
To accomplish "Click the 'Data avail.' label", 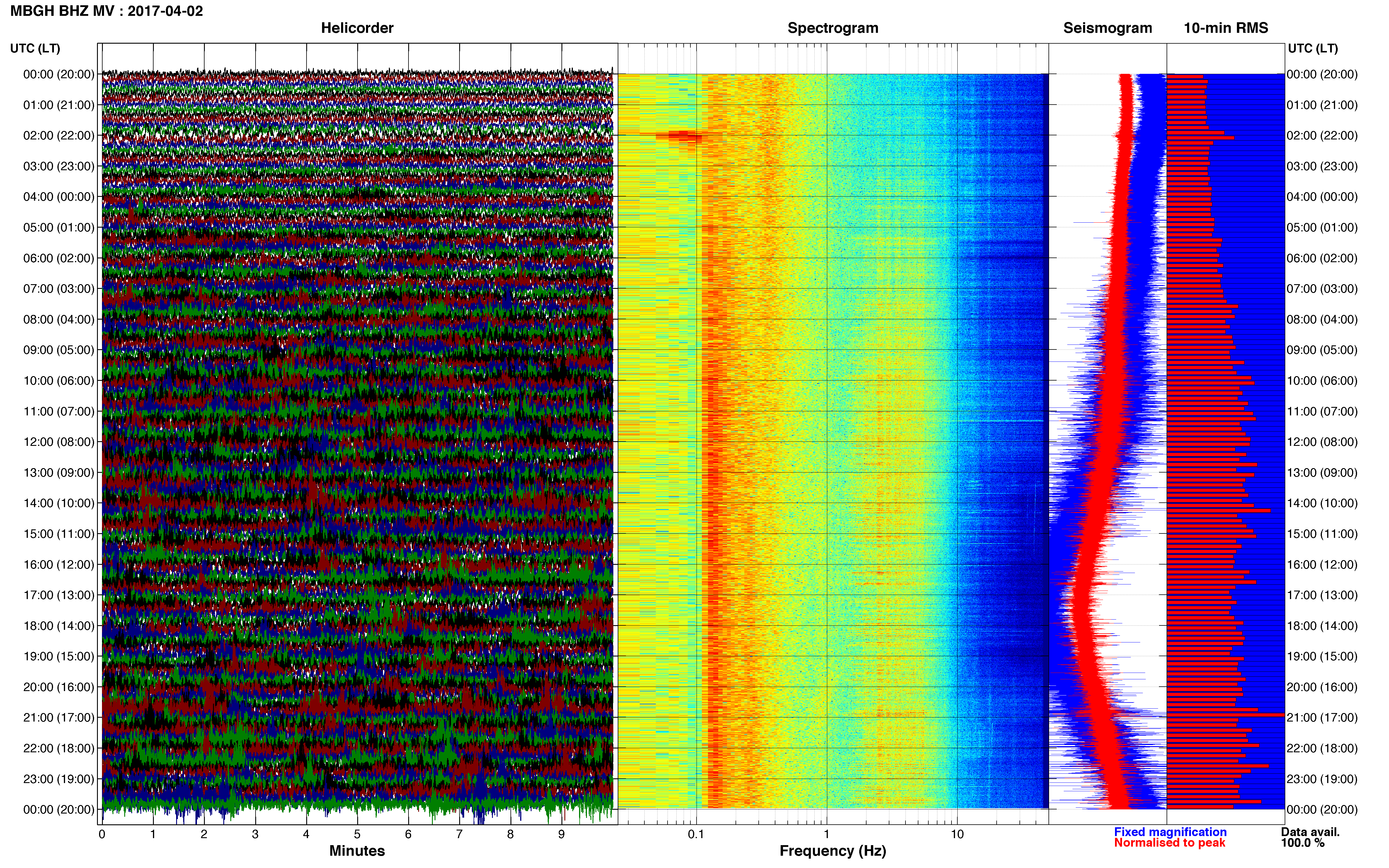I will coord(1310,832).
